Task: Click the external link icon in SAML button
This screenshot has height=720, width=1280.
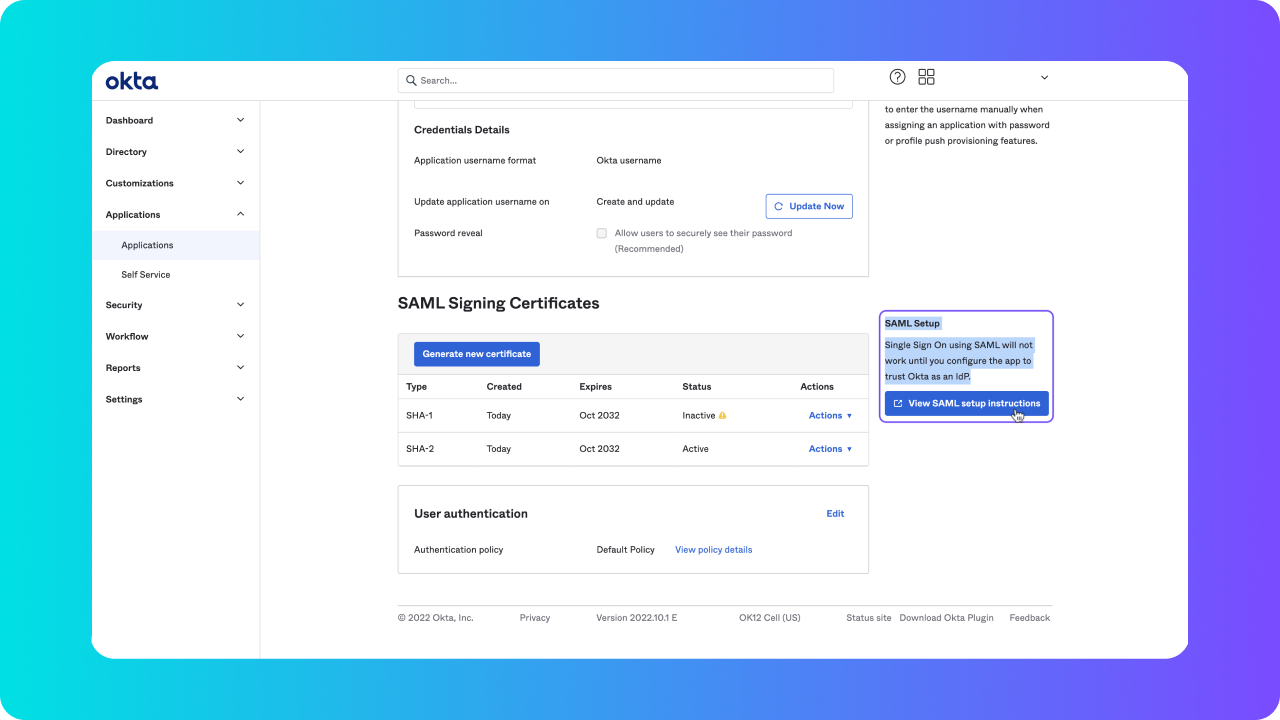Action: coord(898,403)
